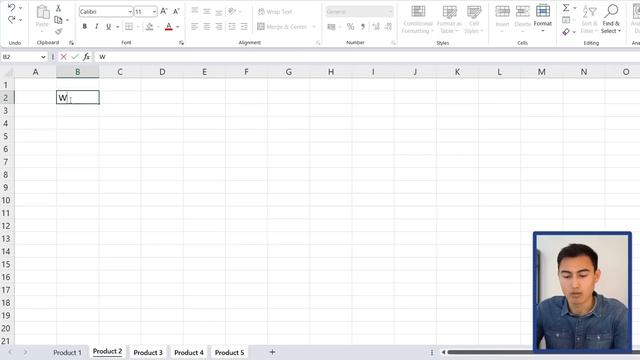
Task: Toggle Center alignment
Action: pos(207,27)
